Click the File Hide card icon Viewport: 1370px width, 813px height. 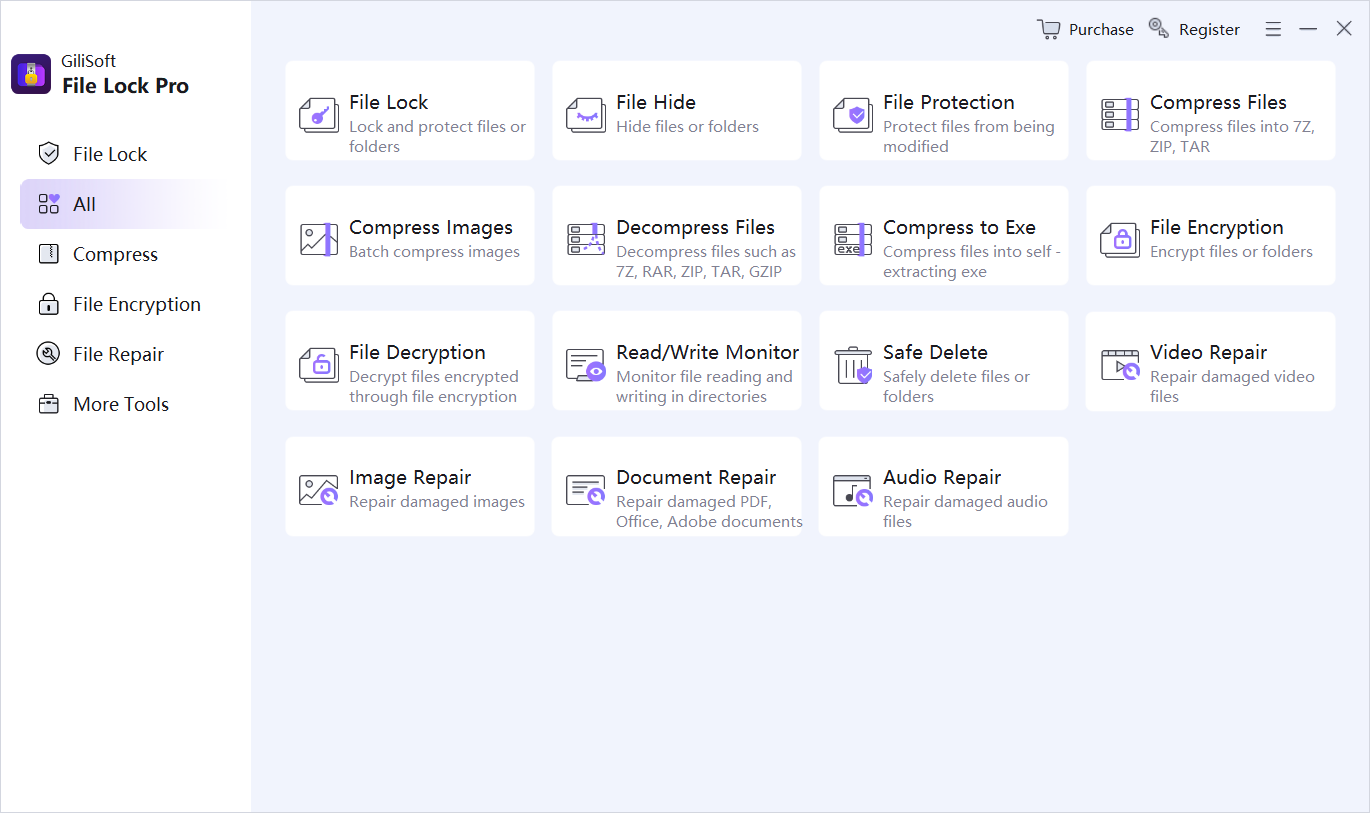coord(586,115)
